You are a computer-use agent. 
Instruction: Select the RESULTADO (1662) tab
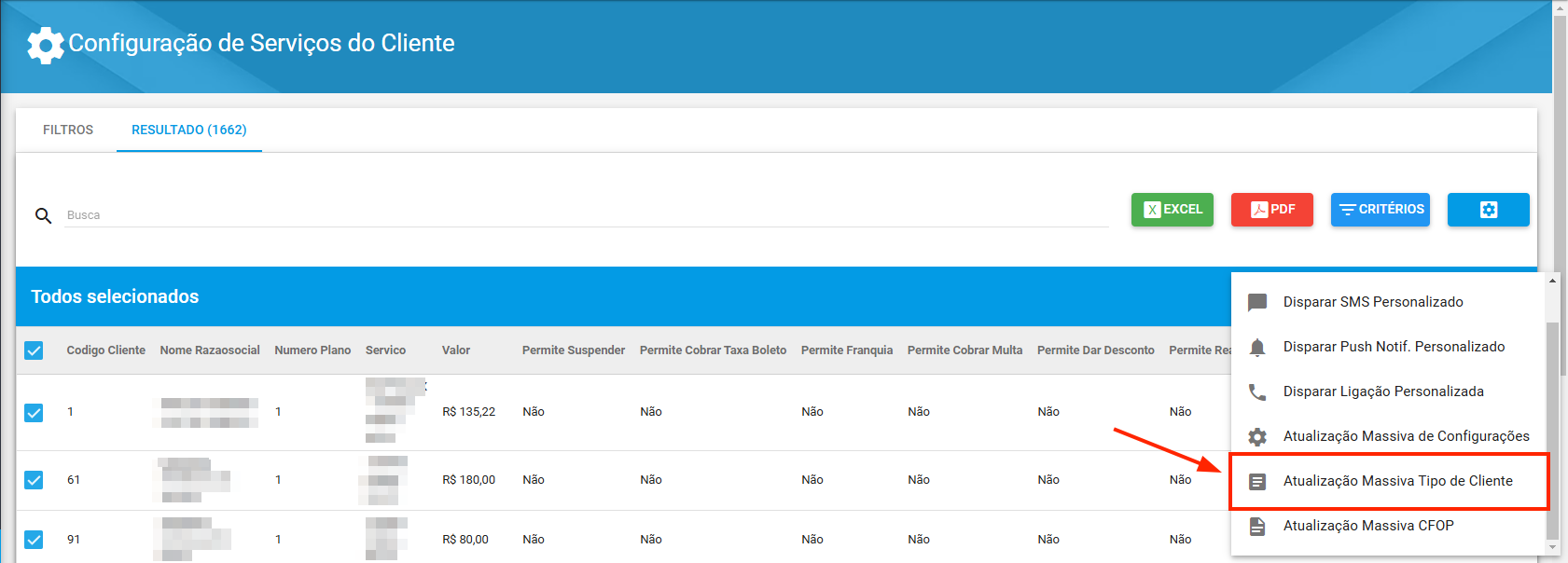point(189,130)
